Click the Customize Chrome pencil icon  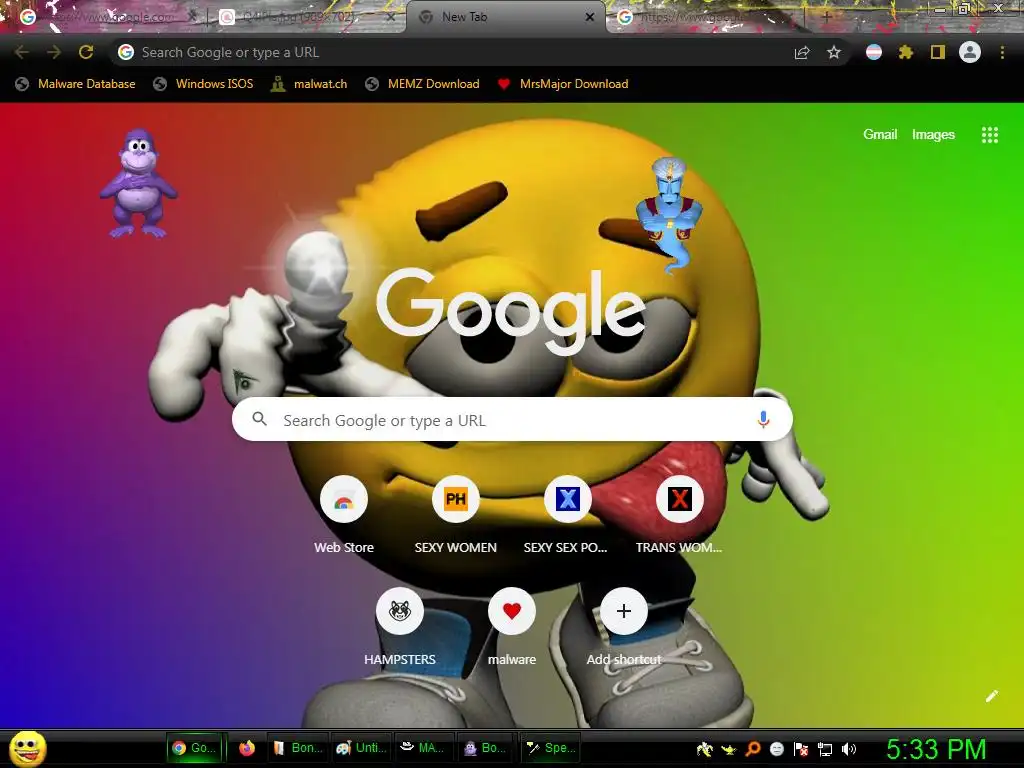(x=992, y=696)
